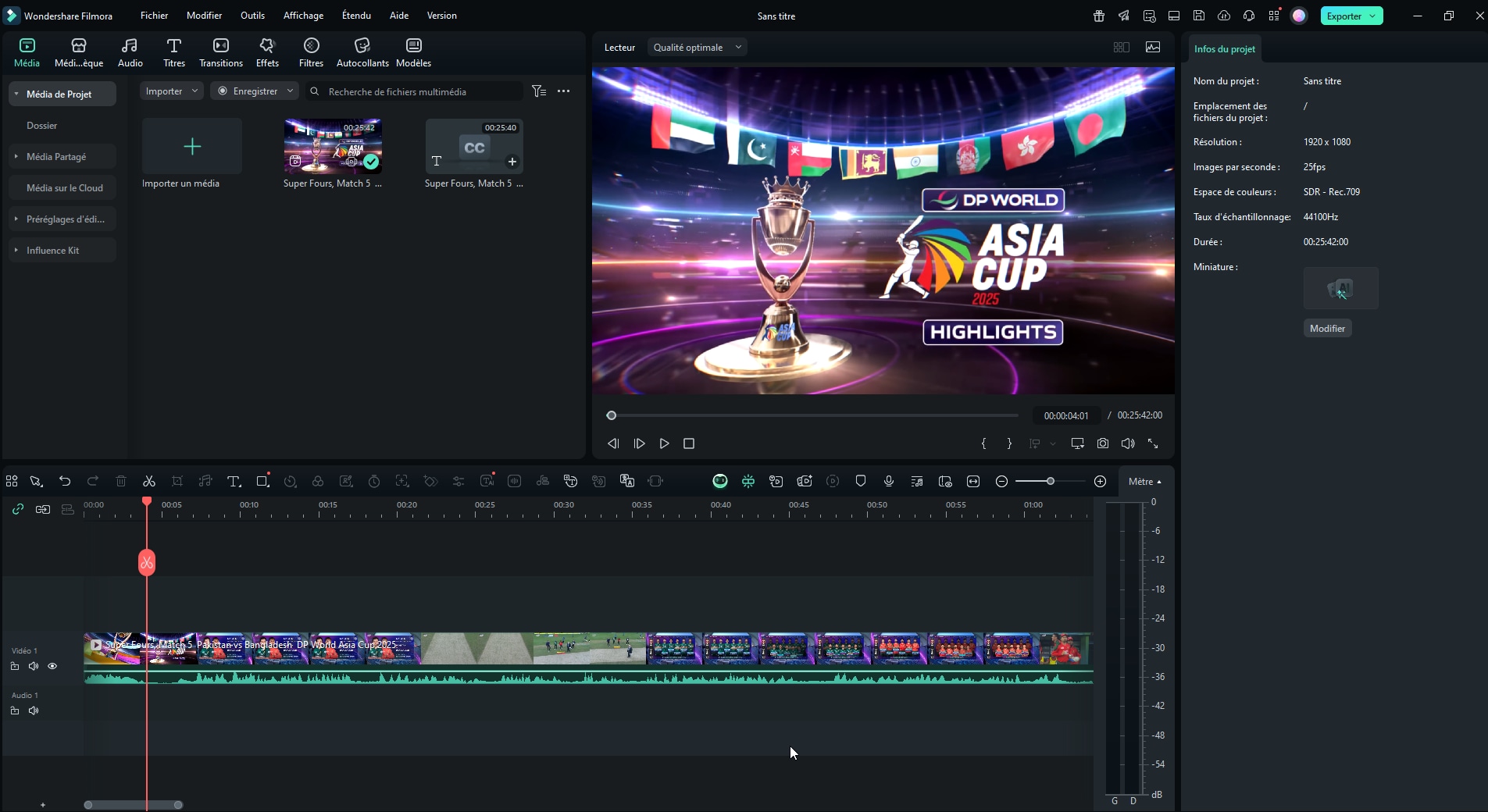1488x812 pixels.
Task: Open the Transitions panel
Action: click(x=221, y=52)
